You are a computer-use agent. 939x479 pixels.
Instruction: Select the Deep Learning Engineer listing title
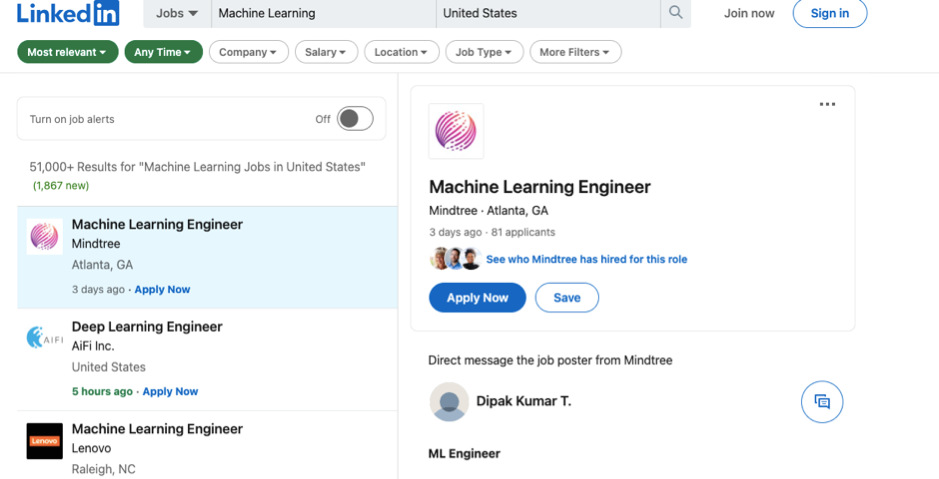(x=147, y=326)
